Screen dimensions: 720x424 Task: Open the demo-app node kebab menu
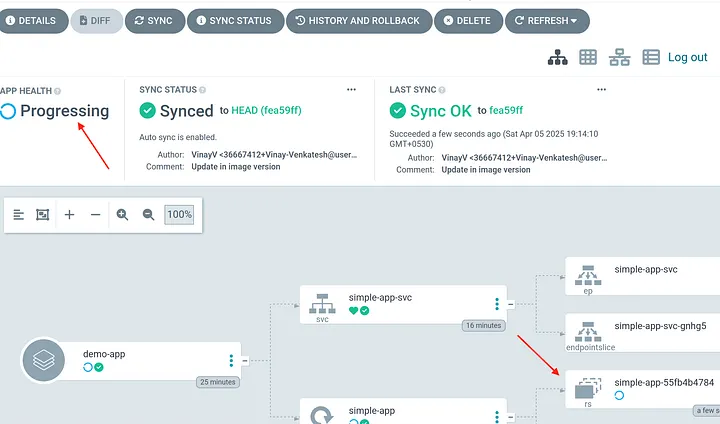pyautogui.click(x=231, y=361)
